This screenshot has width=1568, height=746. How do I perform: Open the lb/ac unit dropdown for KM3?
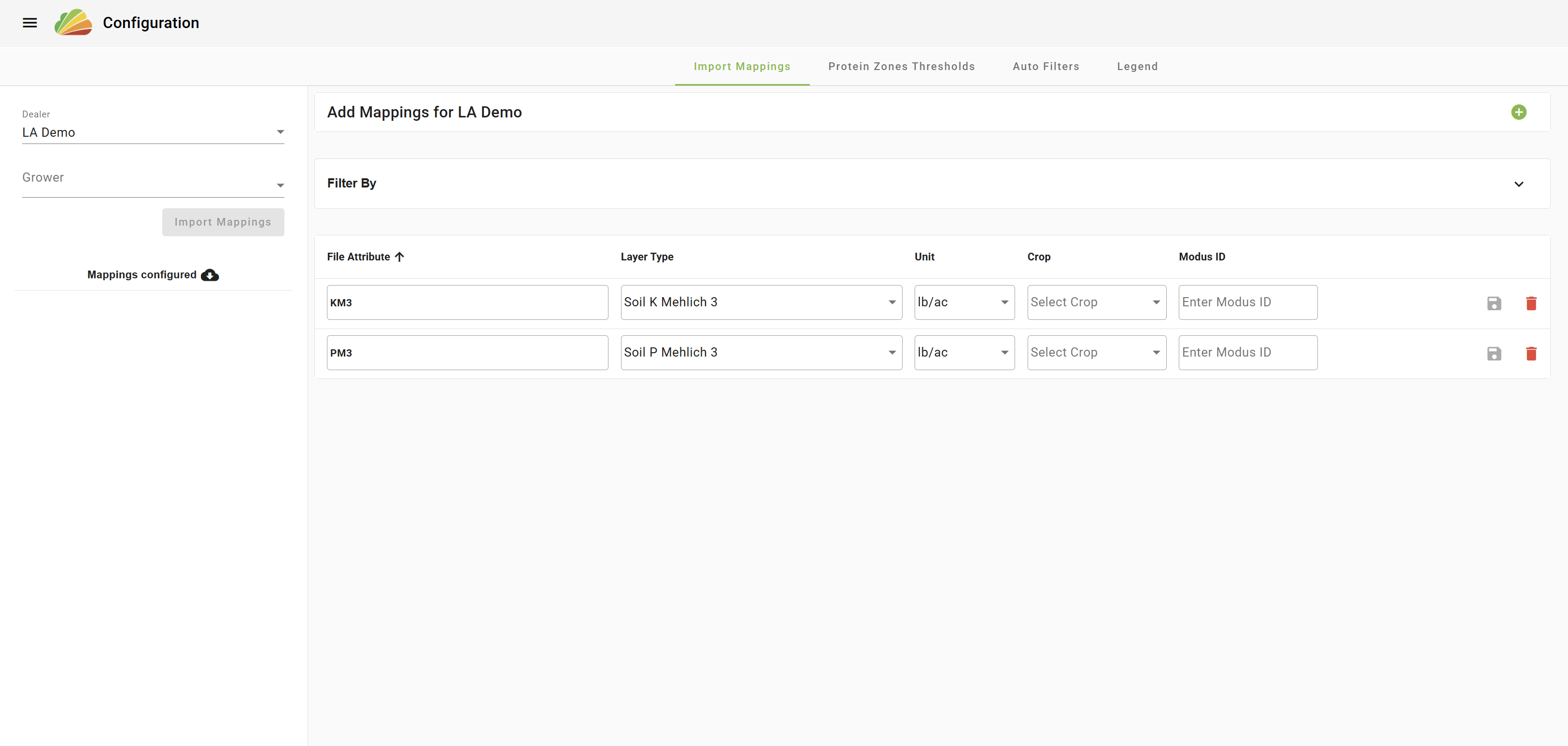(x=964, y=302)
